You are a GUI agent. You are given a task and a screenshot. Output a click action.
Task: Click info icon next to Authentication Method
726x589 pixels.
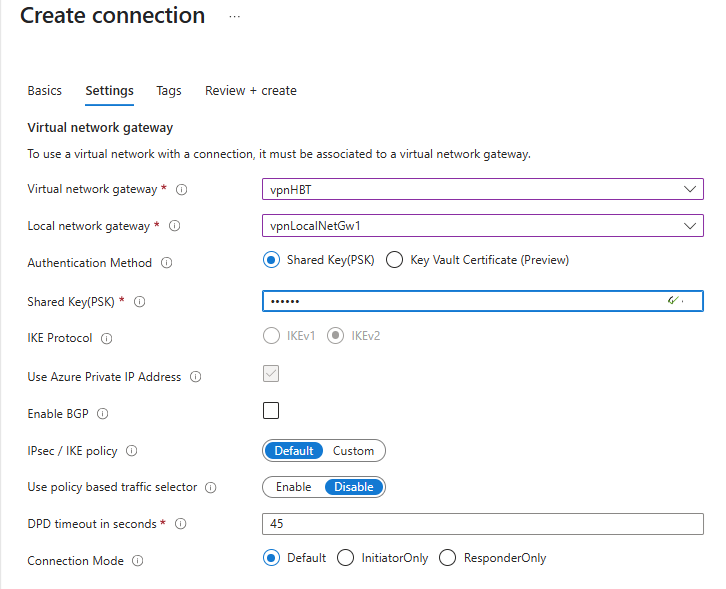(x=167, y=263)
